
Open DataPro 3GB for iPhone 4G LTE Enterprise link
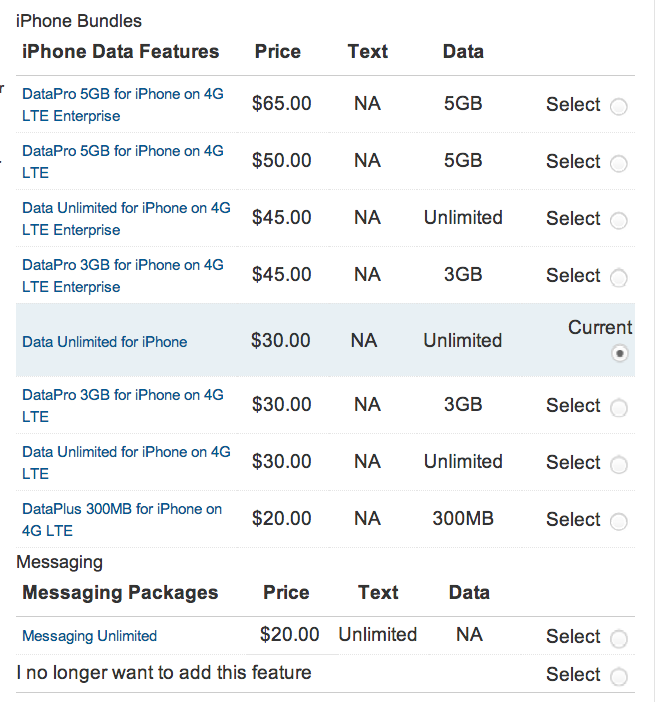tap(123, 275)
